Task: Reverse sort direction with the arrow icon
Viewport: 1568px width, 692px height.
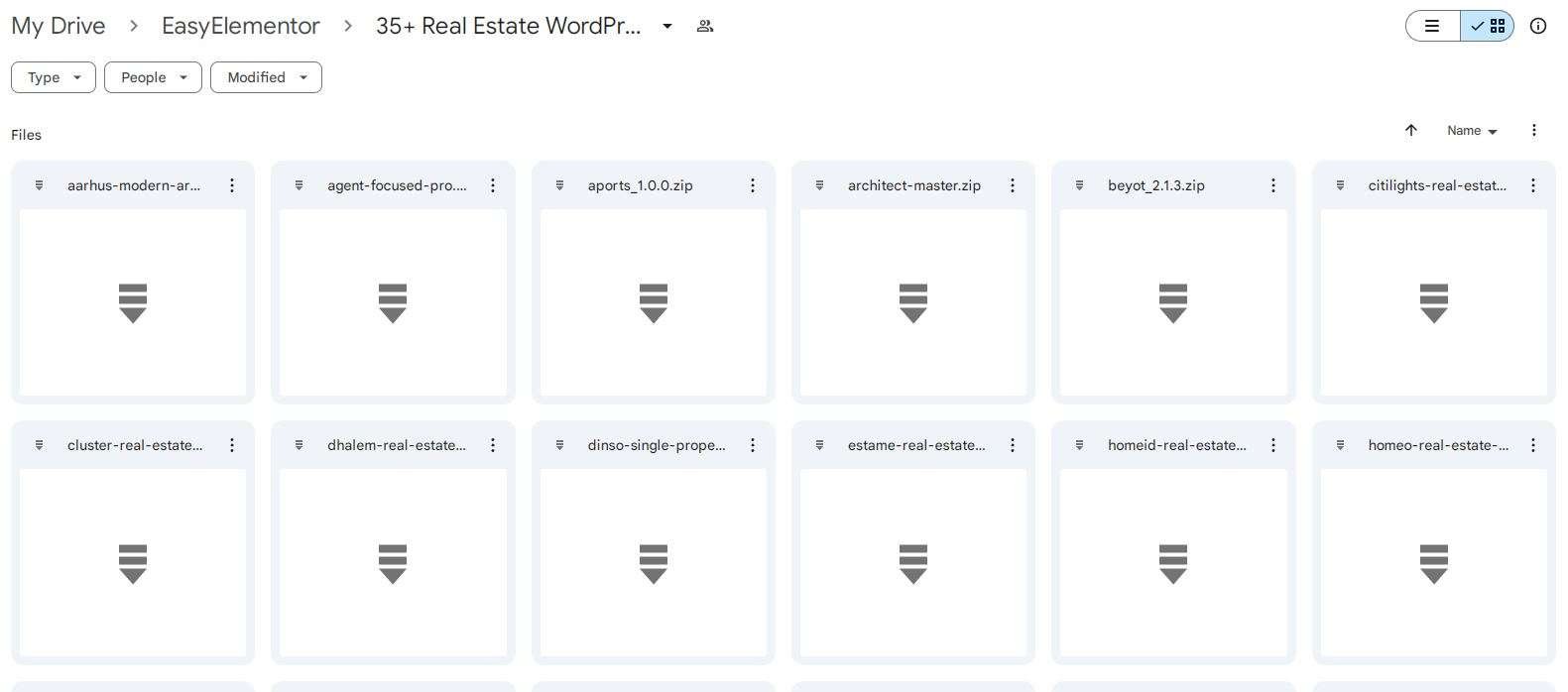Action: pos(1411,130)
